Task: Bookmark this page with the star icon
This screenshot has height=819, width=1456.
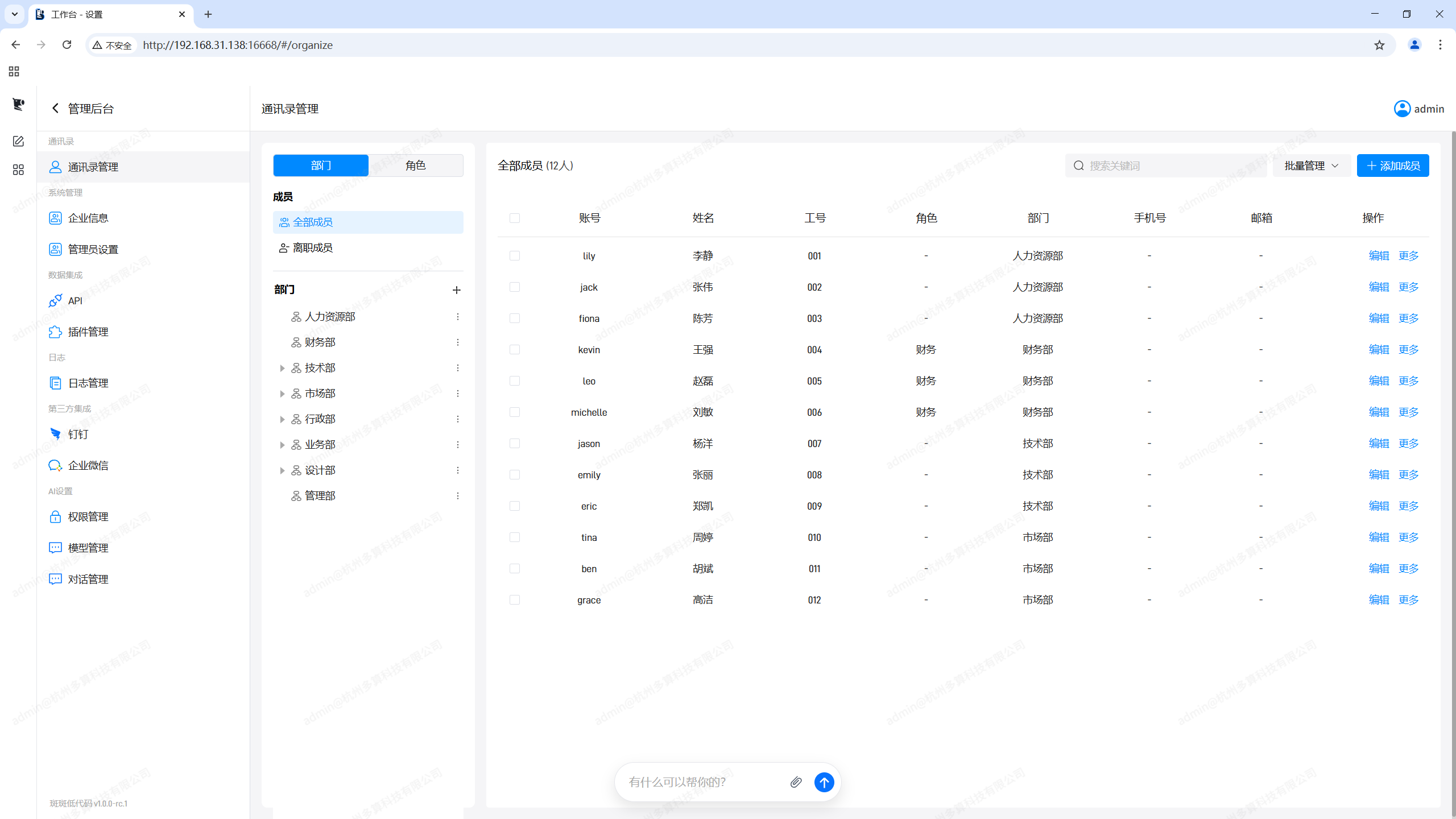Action: point(1379,45)
